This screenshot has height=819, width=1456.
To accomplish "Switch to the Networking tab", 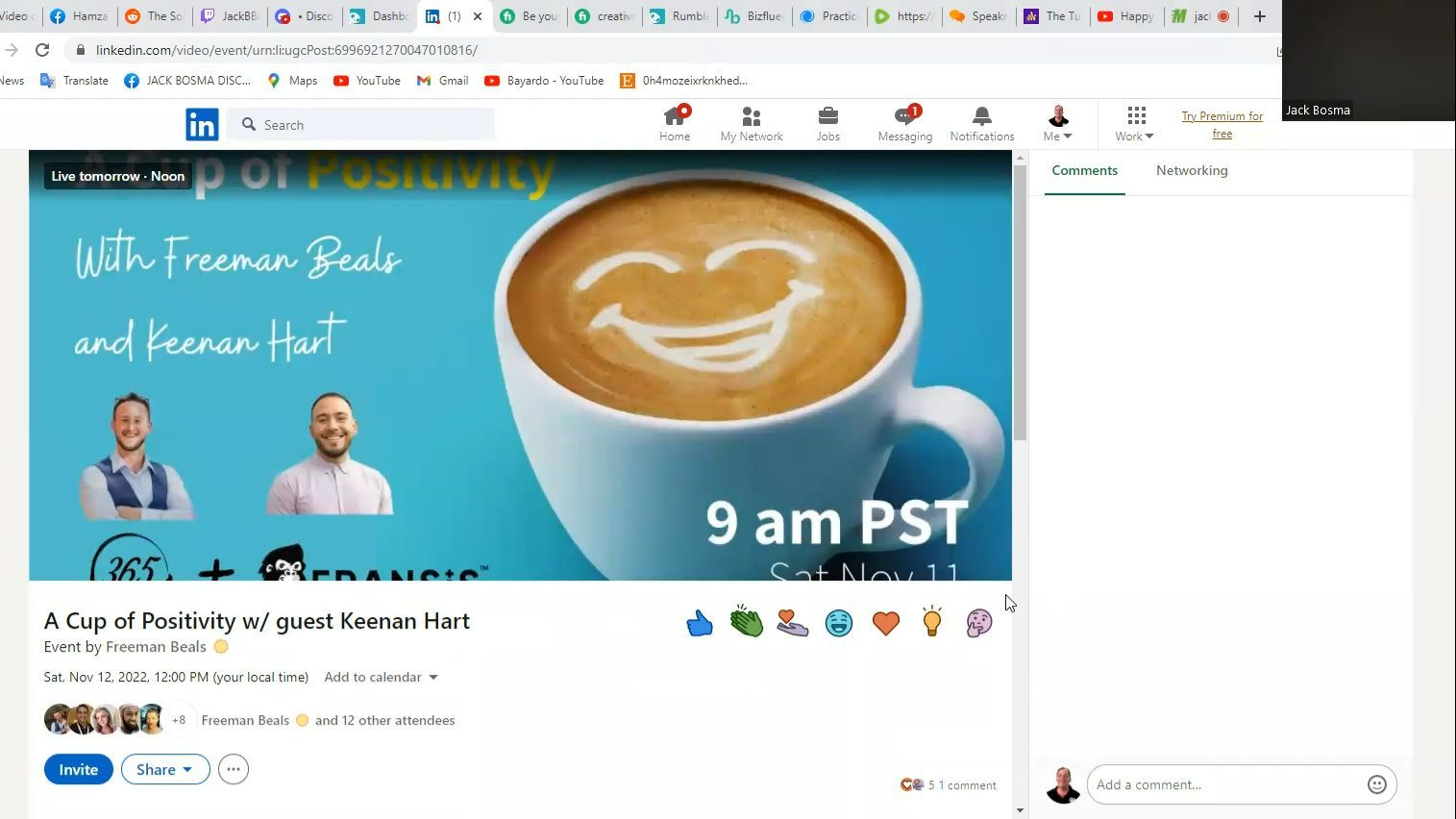I will [x=1192, y=170].
